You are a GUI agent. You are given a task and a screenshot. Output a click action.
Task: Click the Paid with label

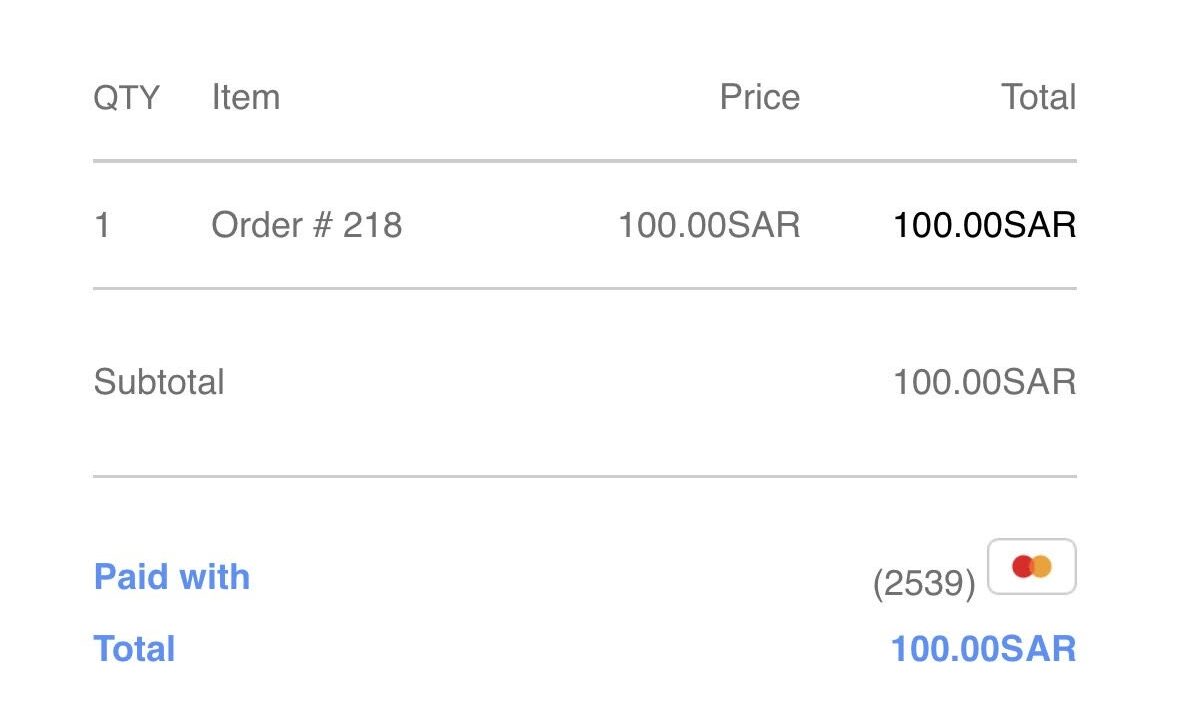(x=172, y=577)
